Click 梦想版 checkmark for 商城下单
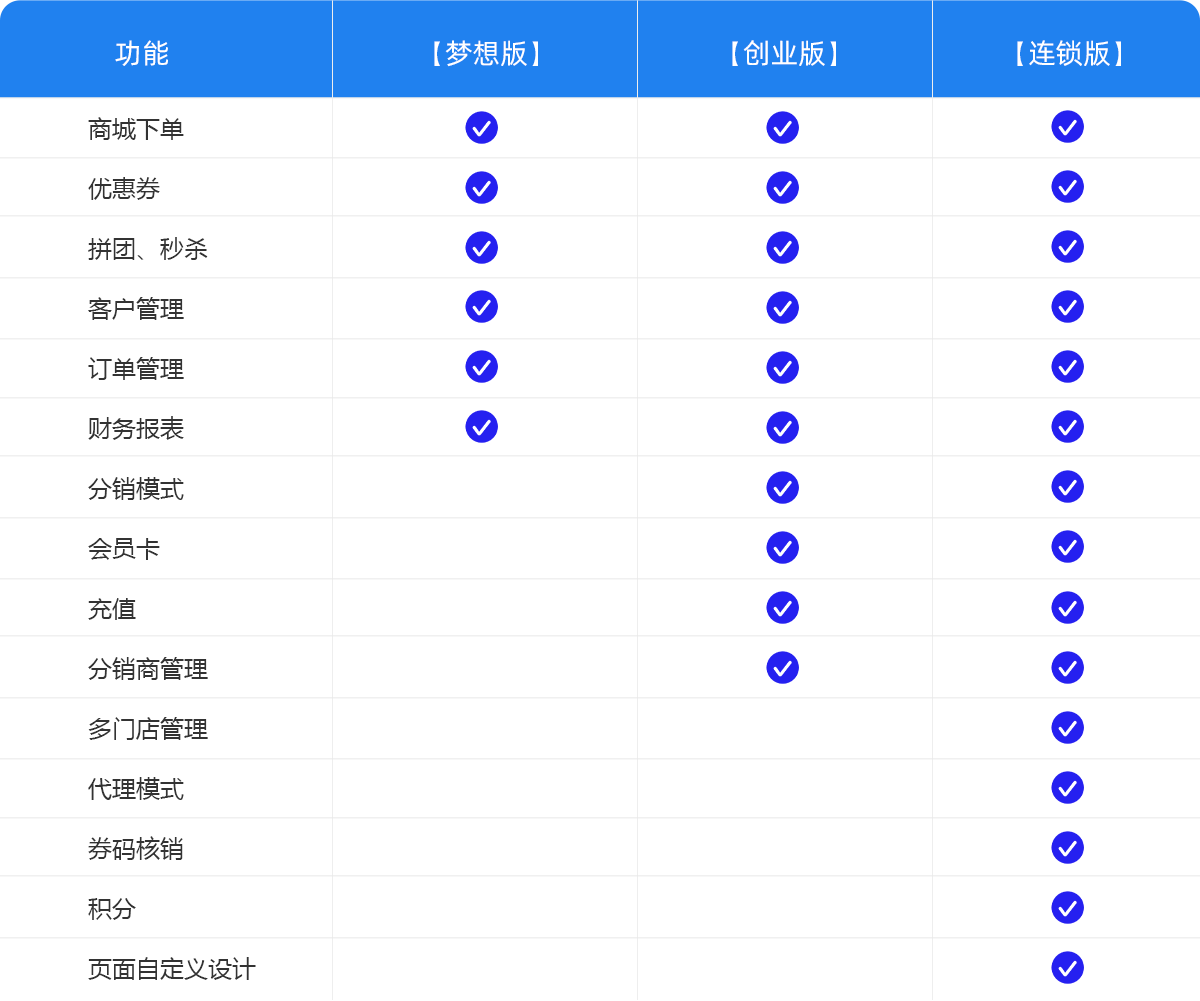This screenshot has height=1001, width=1200. [481, 128]
